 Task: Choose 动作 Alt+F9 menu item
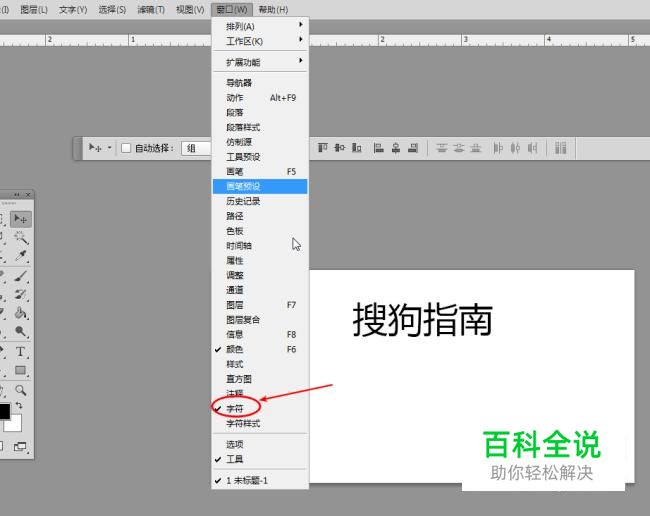coord(260,98)
